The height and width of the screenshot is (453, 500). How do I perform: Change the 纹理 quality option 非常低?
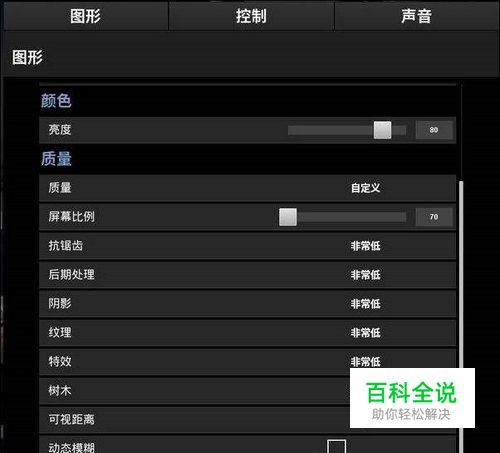tap(365, 333)
